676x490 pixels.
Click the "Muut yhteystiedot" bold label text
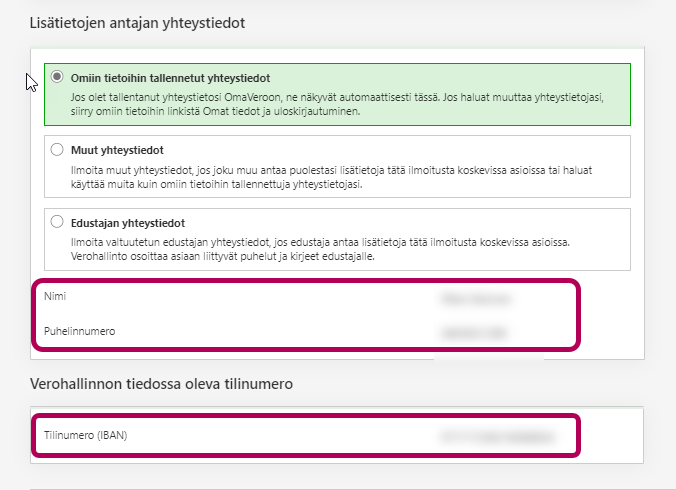click(117, 150)
